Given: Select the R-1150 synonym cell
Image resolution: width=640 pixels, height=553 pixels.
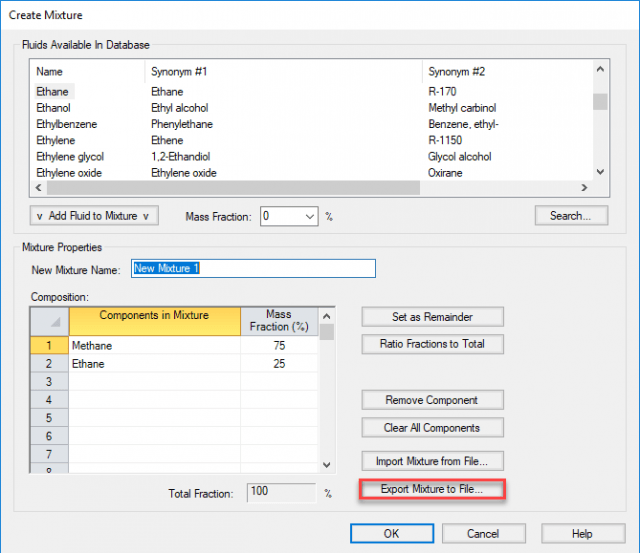Looking at the screenshot, I should (x=445, y=140).
